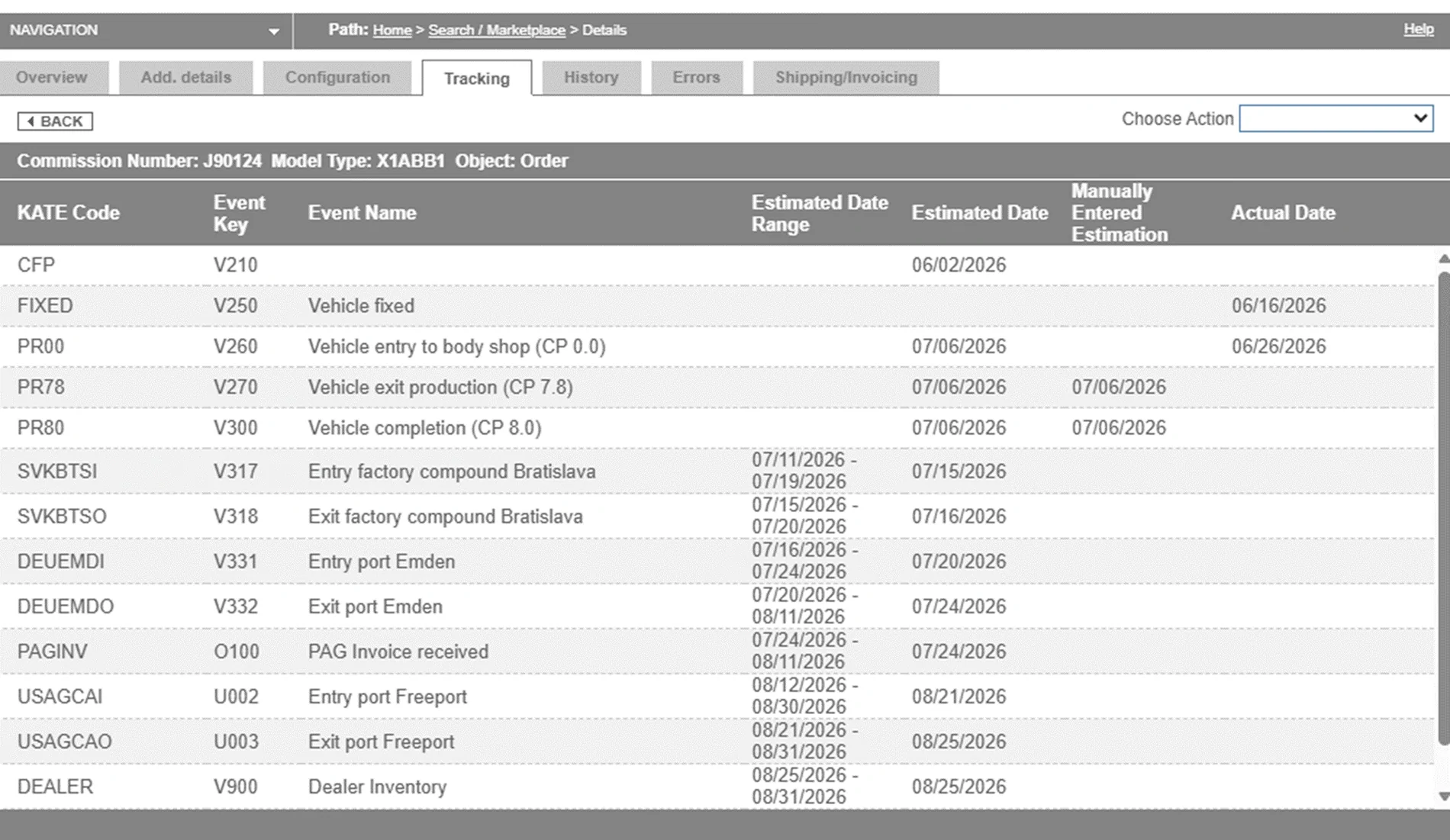Select the SVKBTSO code cell
The image size is (1450, 840).
62,517
